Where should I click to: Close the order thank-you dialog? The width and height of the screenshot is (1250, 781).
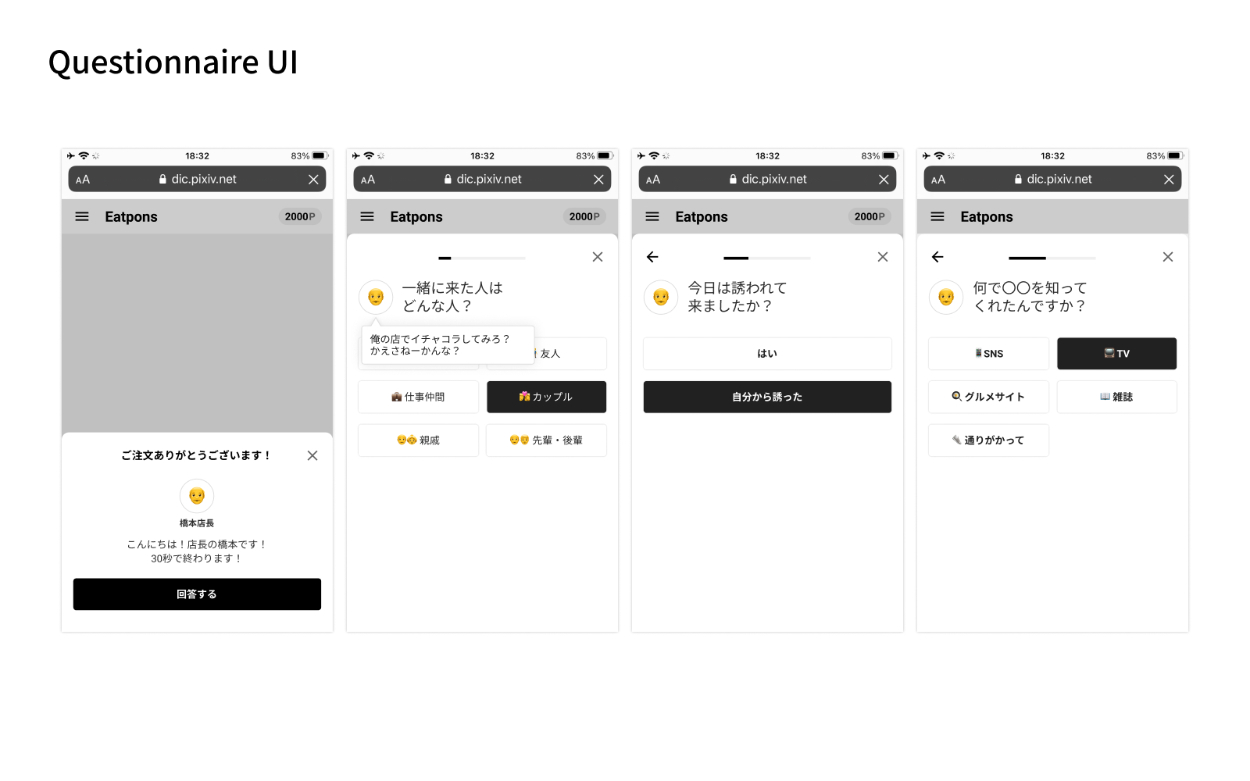(312, 455)
